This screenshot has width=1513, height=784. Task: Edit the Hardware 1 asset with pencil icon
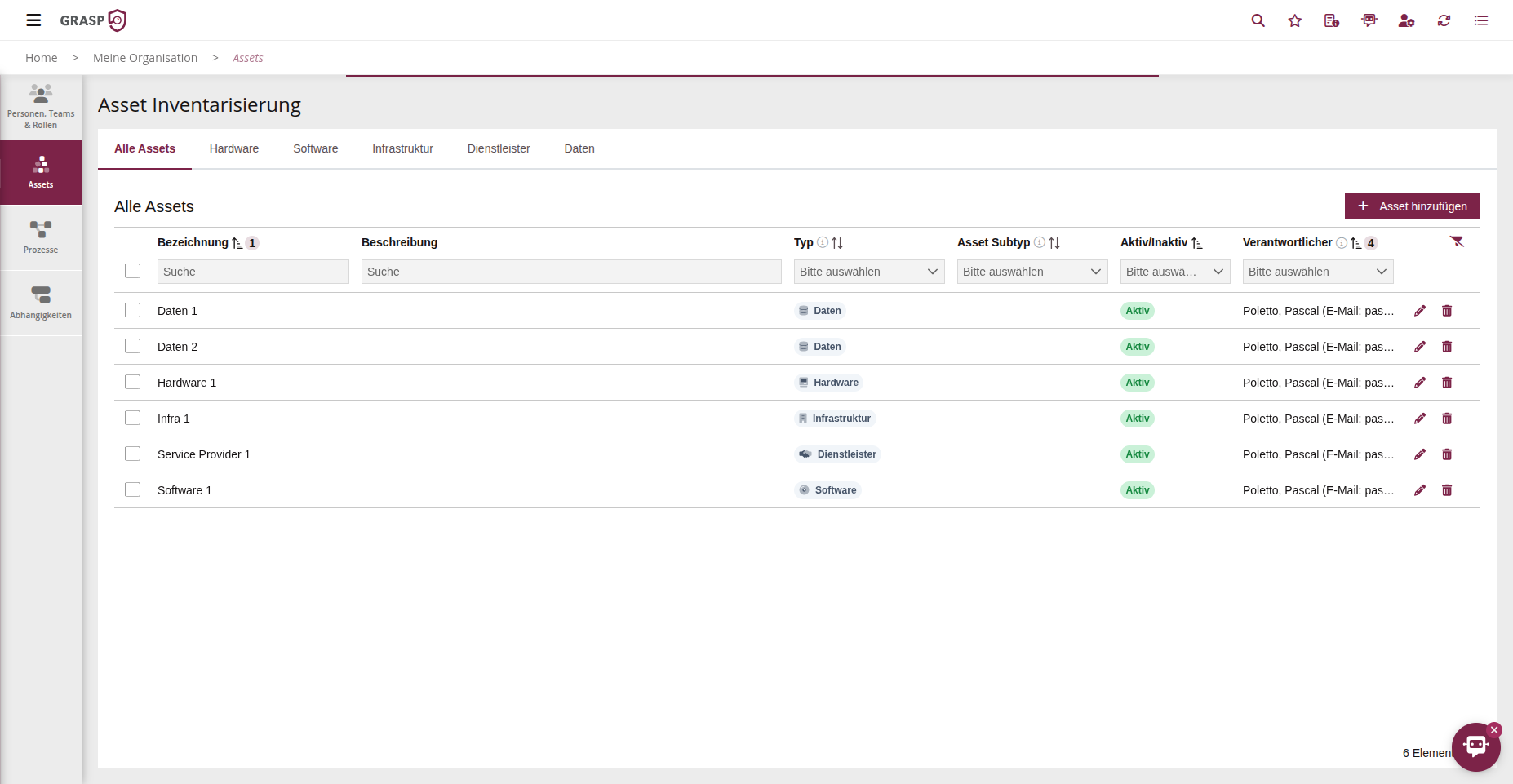[x=1420, y=383]
